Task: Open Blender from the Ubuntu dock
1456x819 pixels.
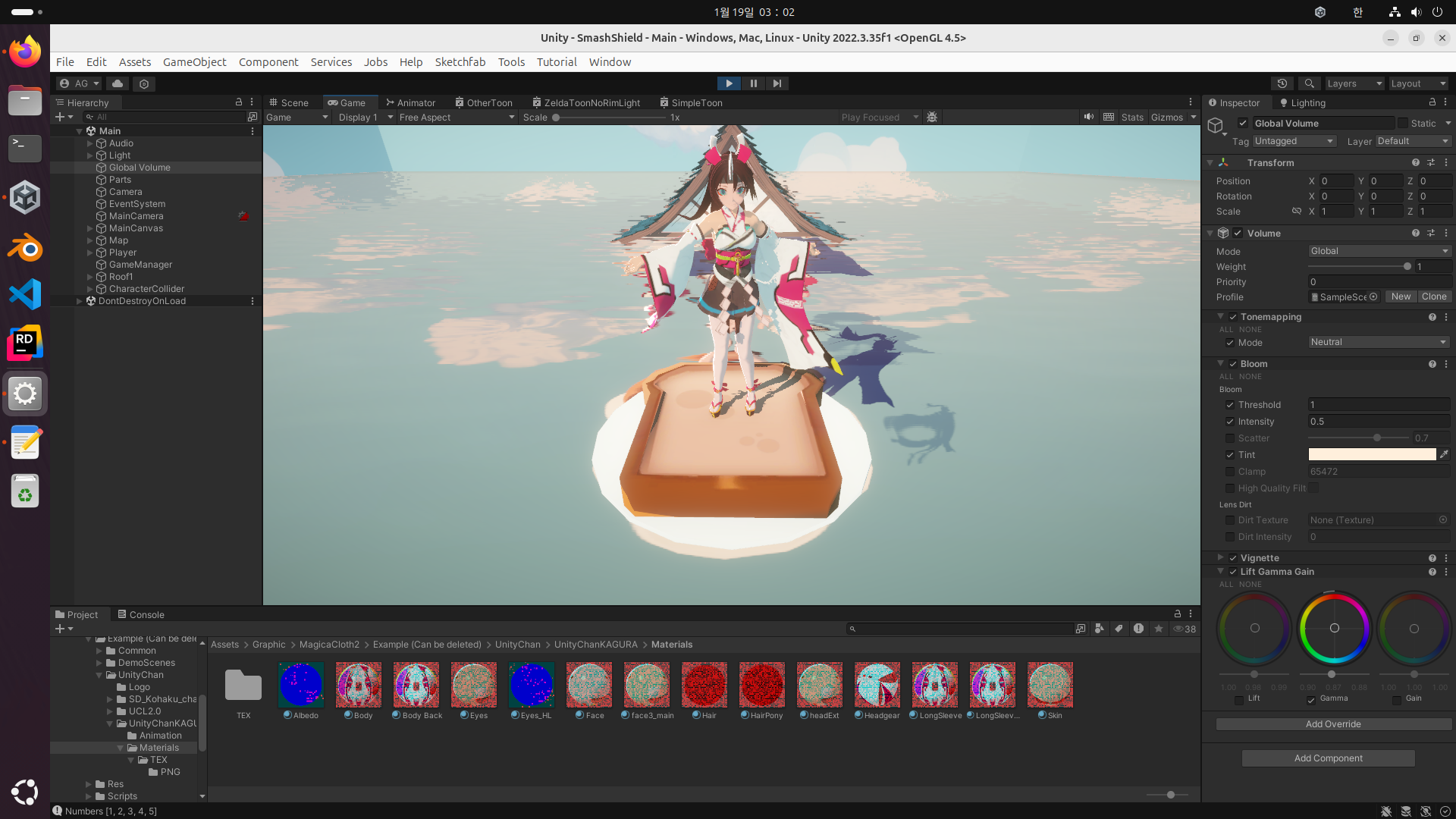Action: (x=25, y=247)
